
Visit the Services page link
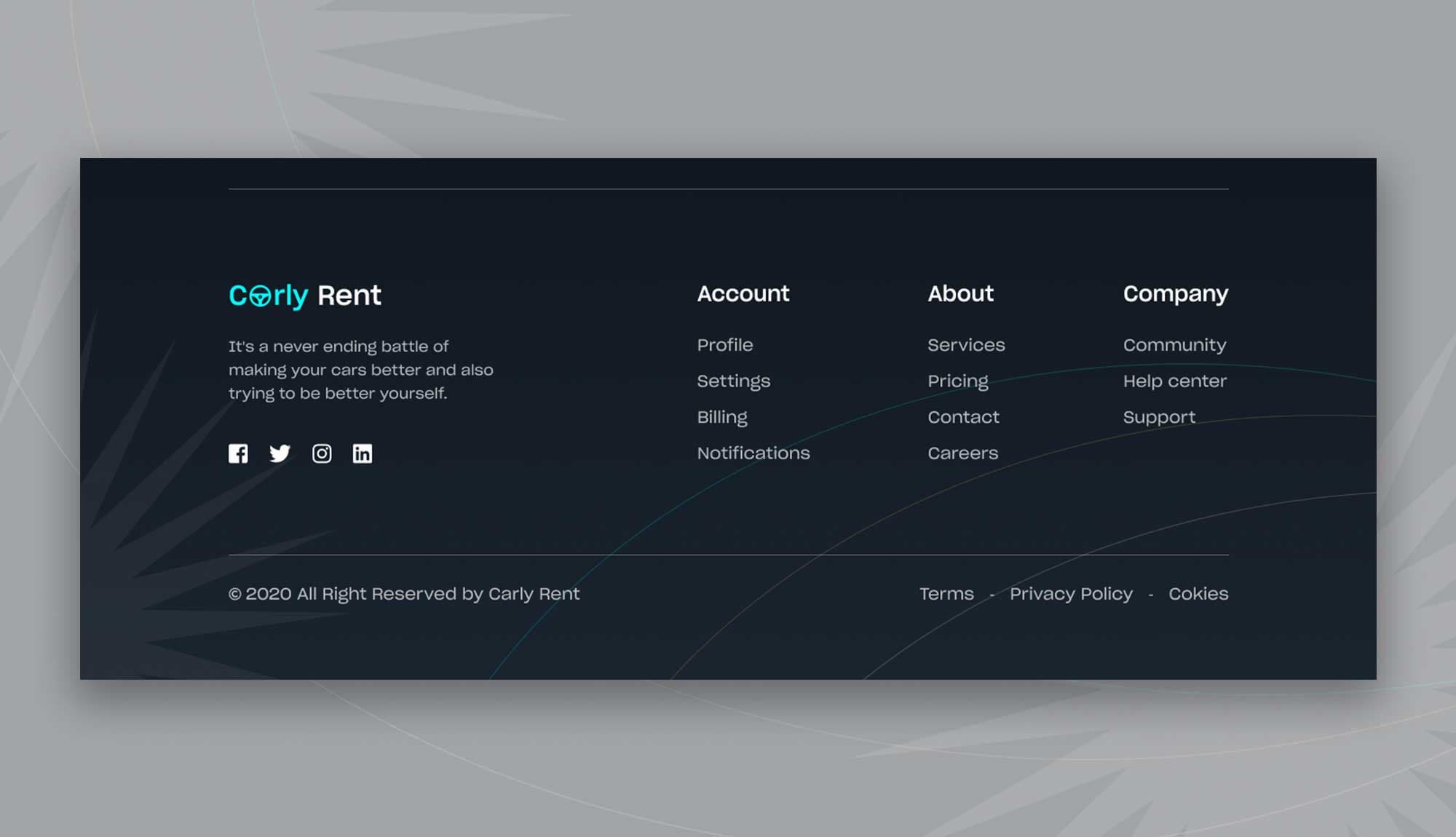(966, 345)
